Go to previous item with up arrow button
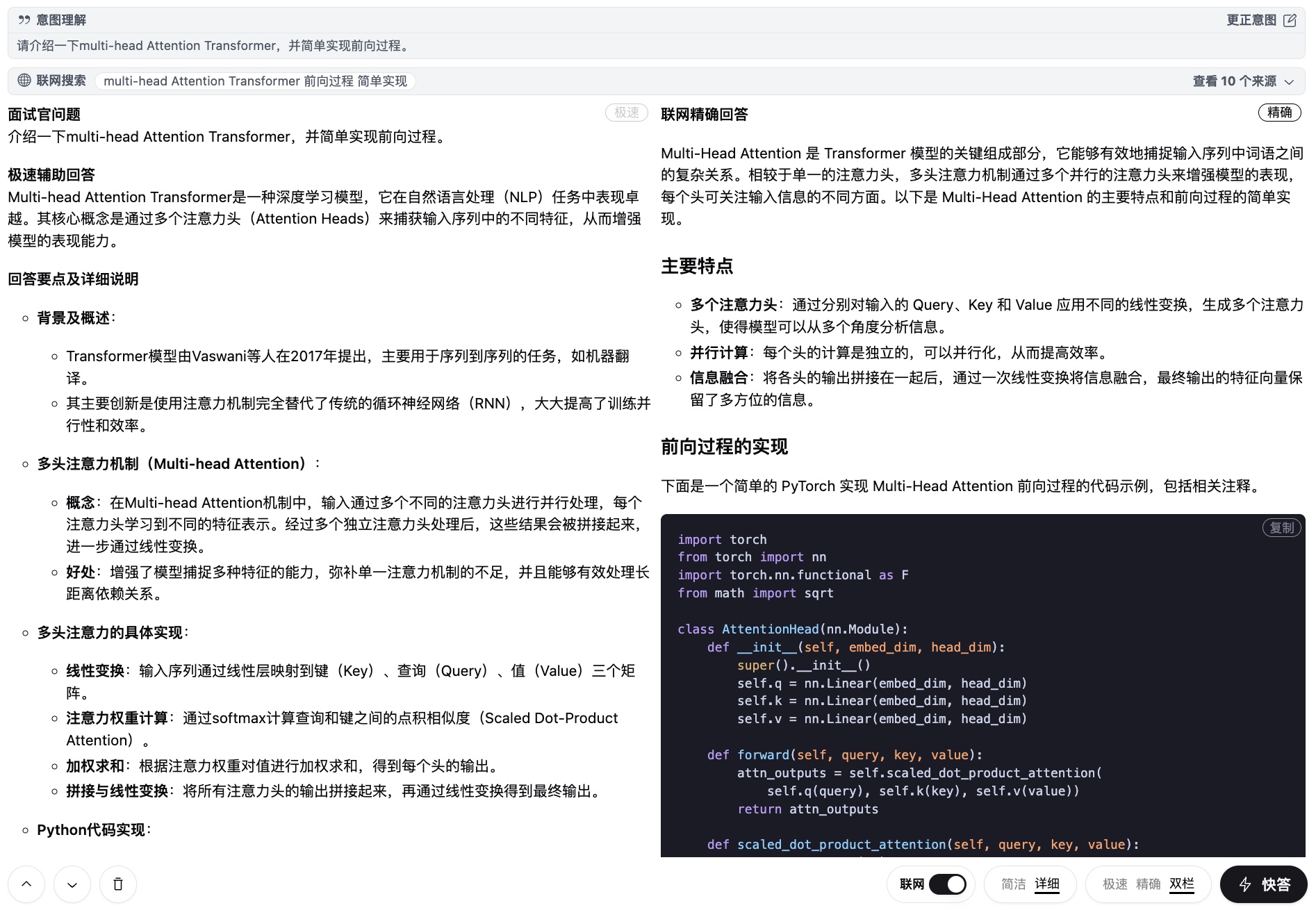This screenshot has width=1316, height=910. point(26,884)
